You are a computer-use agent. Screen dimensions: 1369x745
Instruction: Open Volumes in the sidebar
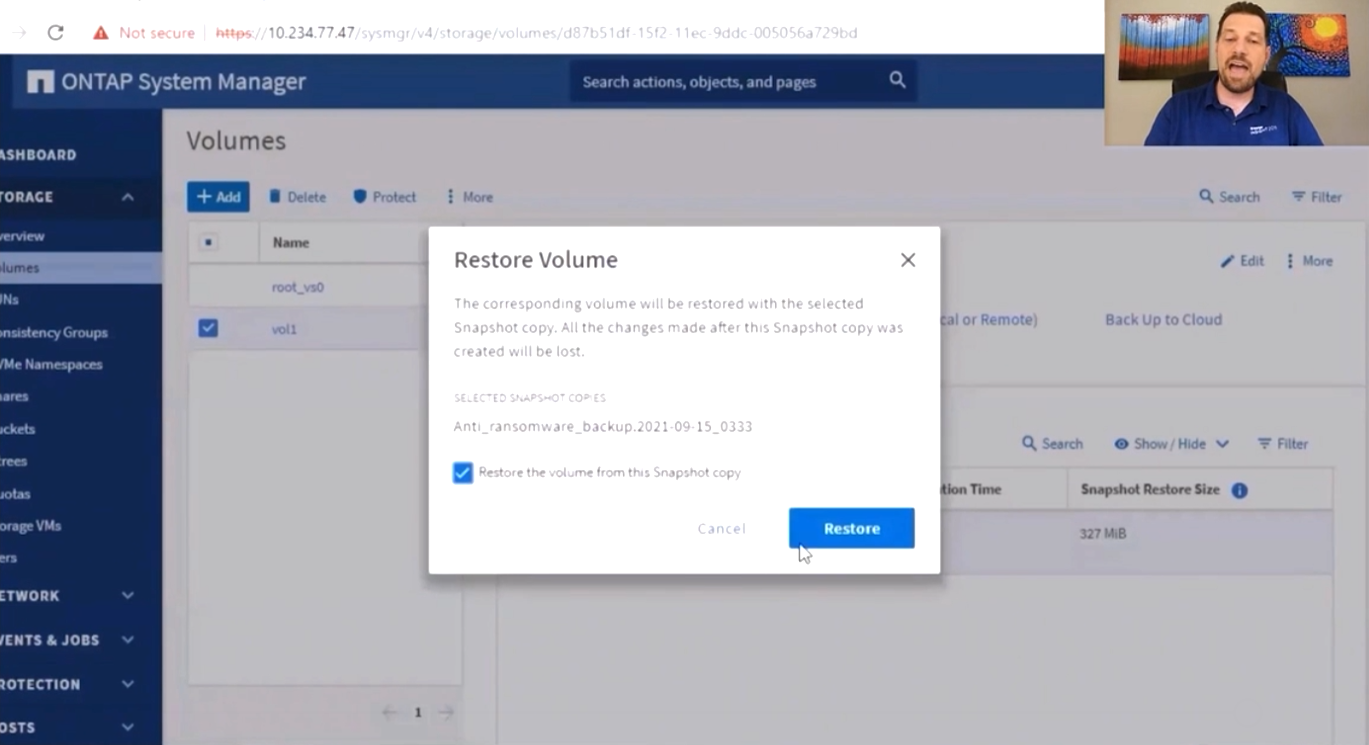(x=81, y=268)
